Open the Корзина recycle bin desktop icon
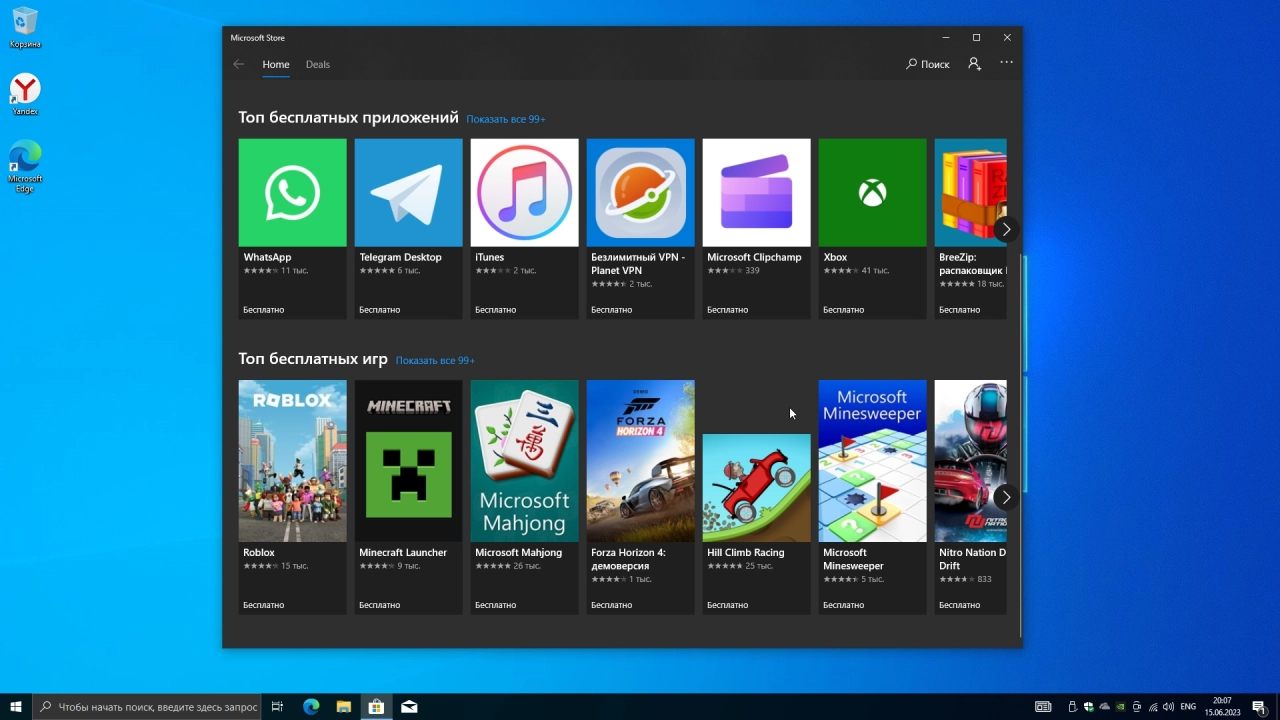The image size is (1280, 720). [25, 27]
